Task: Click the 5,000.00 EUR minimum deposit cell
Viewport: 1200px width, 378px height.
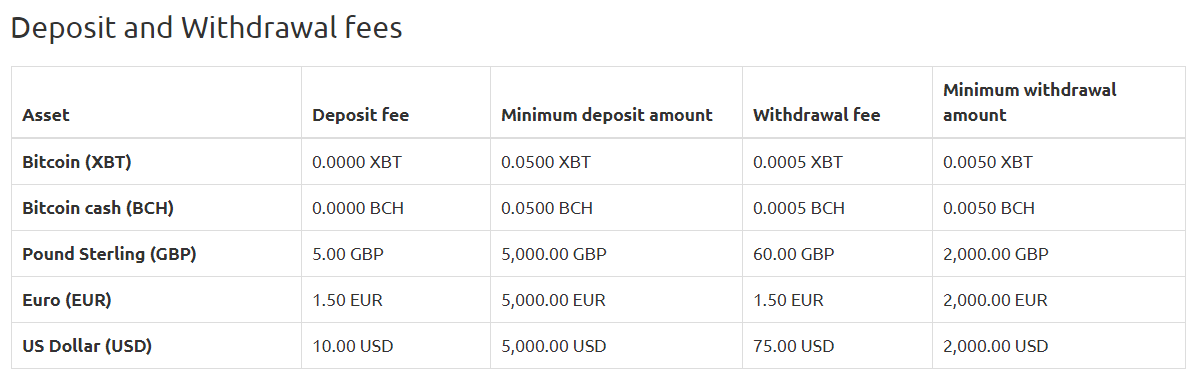Action: [553, 300]
